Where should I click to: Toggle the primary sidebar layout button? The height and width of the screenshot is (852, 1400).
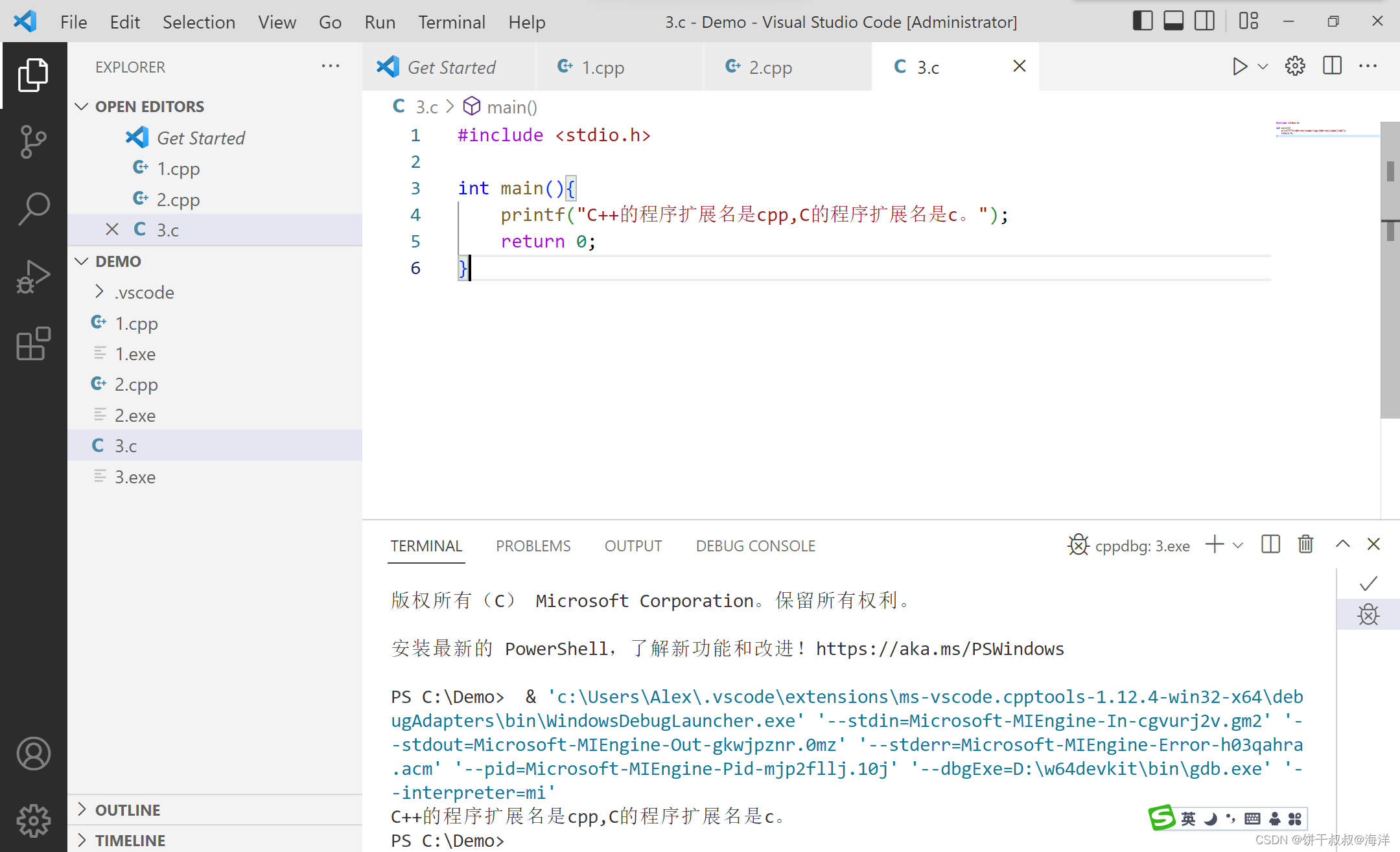tap(1142, 21)
